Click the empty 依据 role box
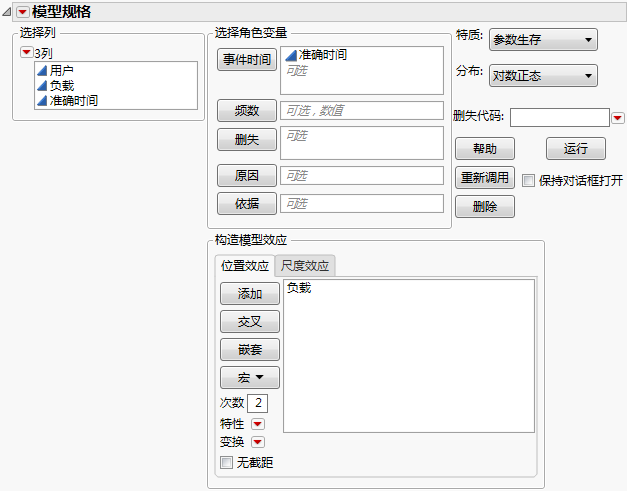627x491 pixels. tap(362, 204)
